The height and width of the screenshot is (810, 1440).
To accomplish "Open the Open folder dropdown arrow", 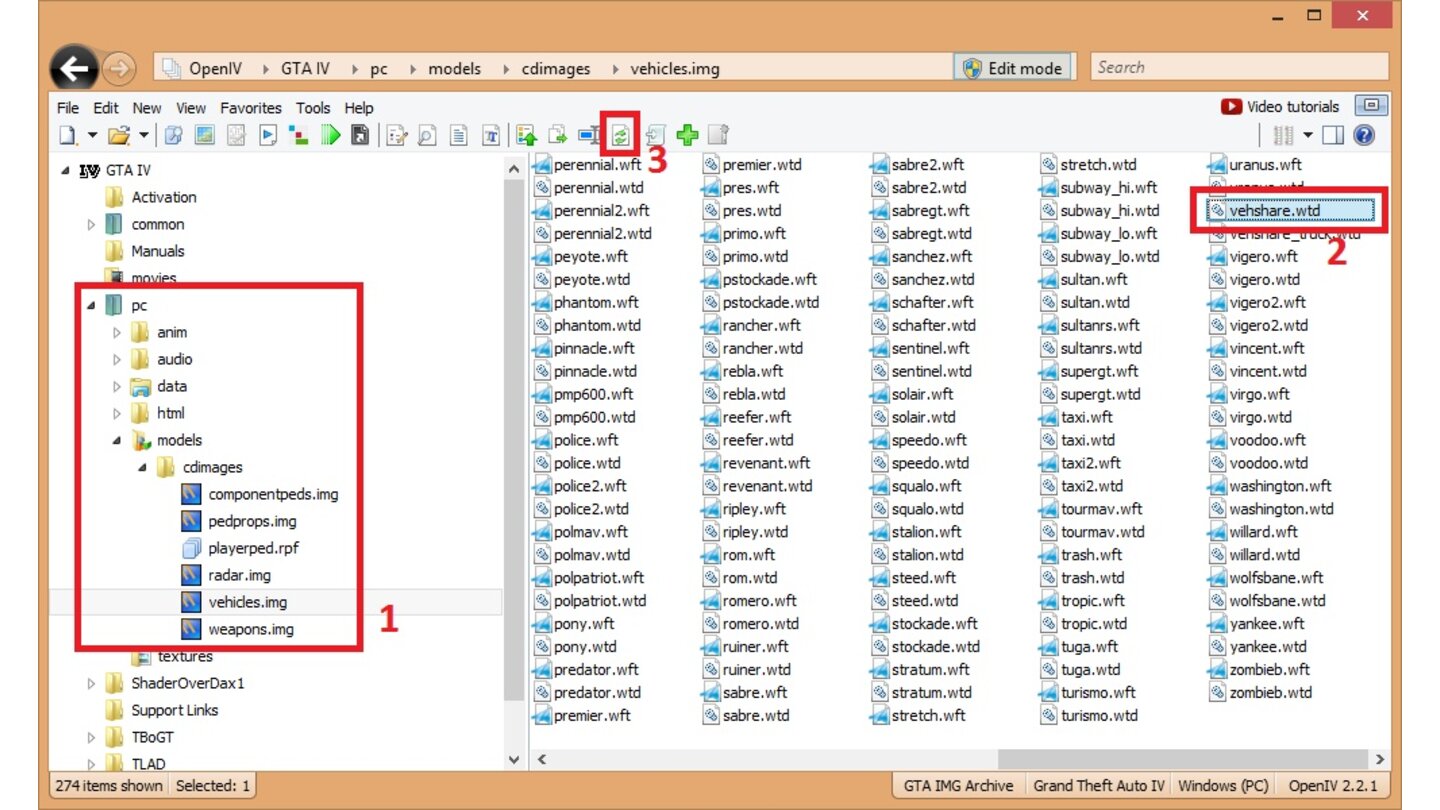I will tap(144, 135).
